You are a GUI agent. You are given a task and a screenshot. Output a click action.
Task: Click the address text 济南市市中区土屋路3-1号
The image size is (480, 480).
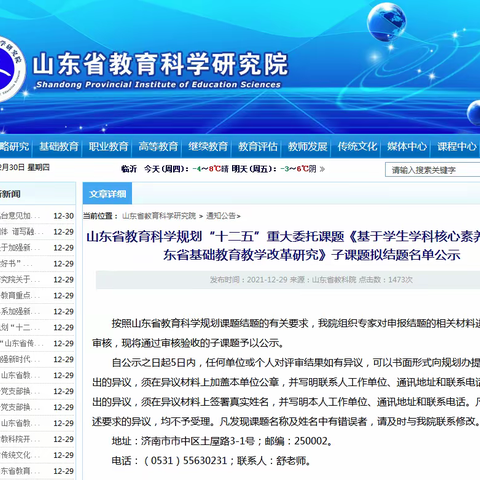[x=198, y=441]
